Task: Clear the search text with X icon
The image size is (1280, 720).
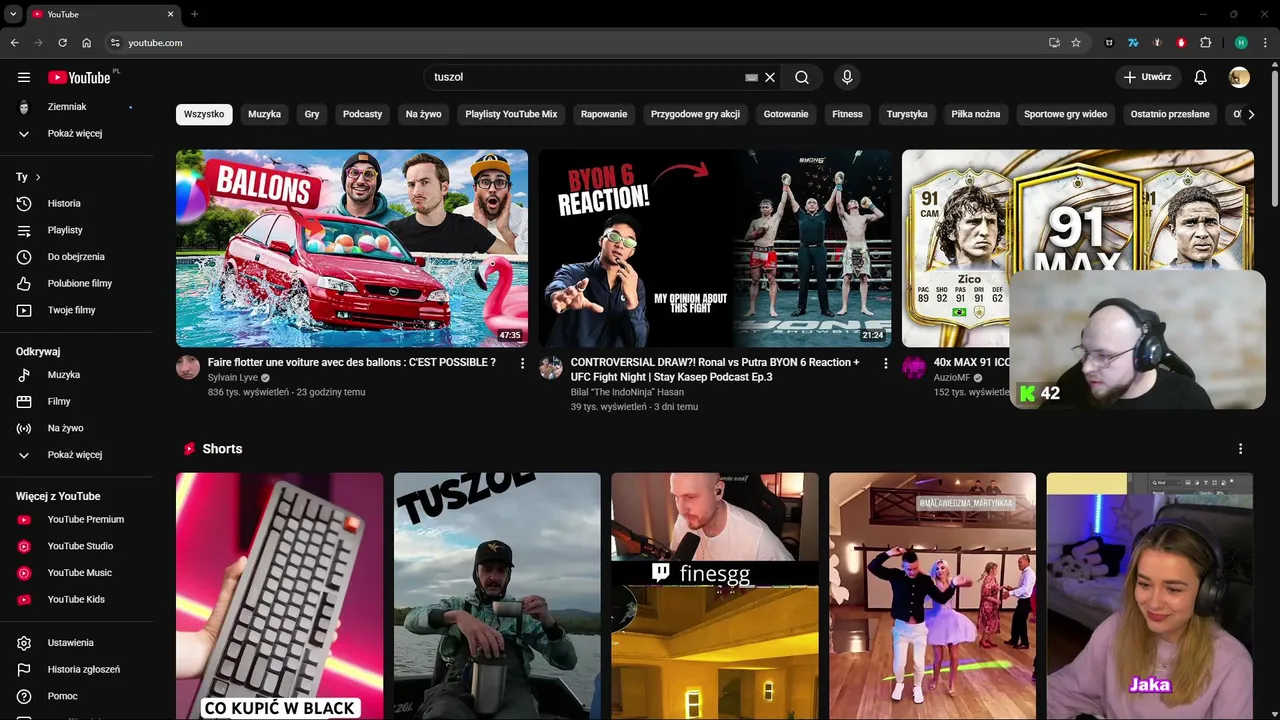Action: 770,77
